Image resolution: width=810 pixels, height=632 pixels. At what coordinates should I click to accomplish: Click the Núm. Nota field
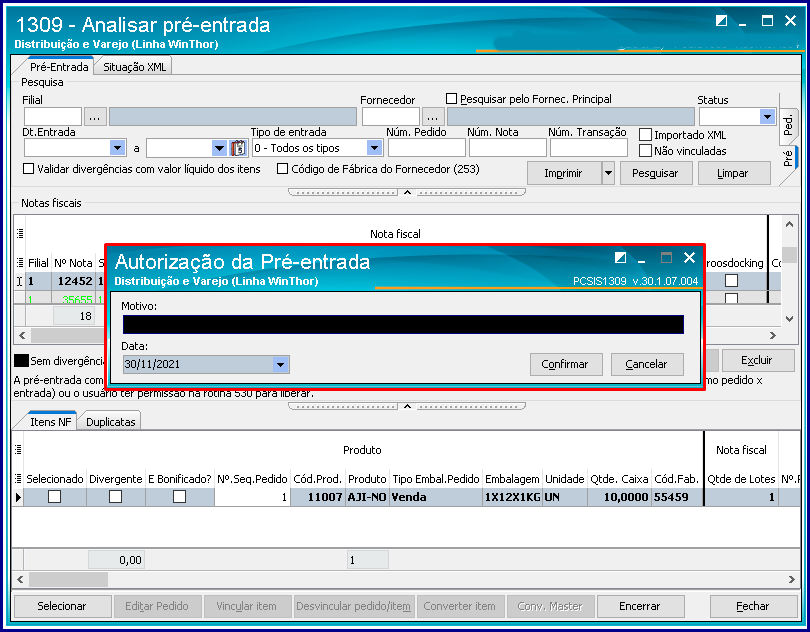(x=507, y=148)
